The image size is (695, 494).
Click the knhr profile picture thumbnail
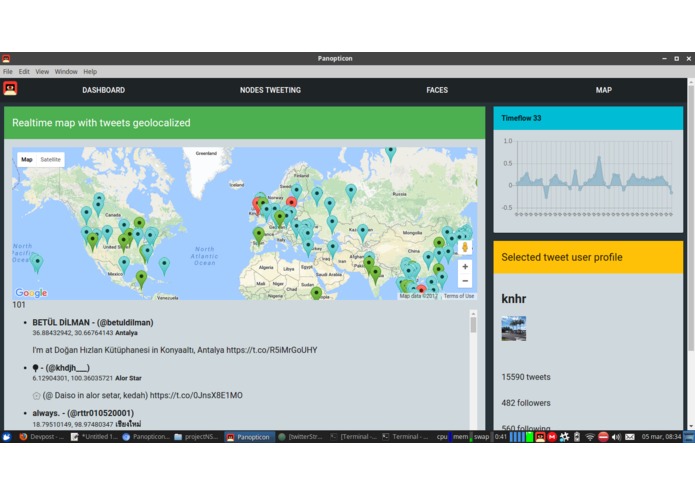[514, 328]
